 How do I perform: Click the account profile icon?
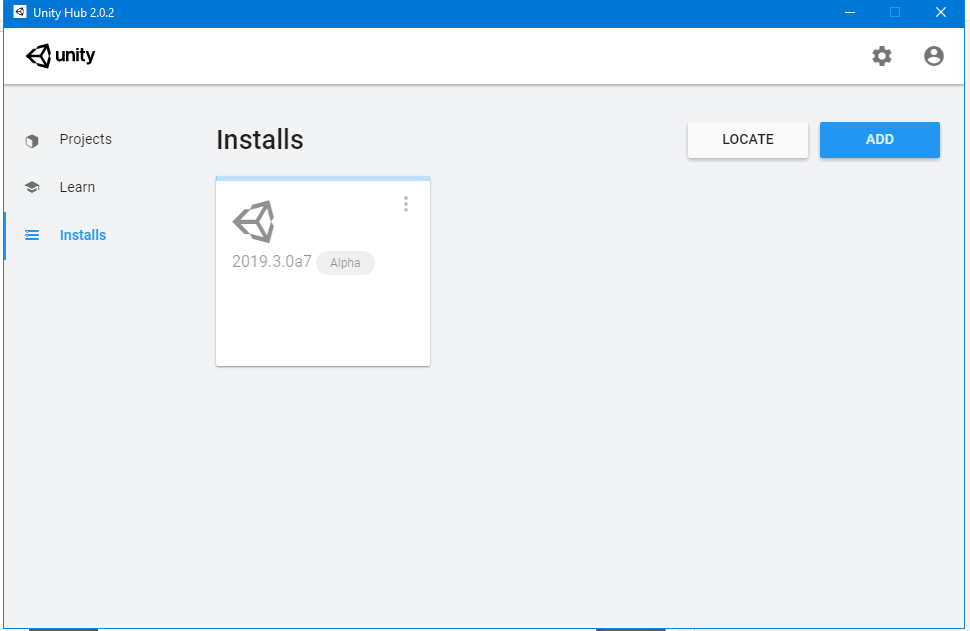pyautogui.click(x=933, y=56)
